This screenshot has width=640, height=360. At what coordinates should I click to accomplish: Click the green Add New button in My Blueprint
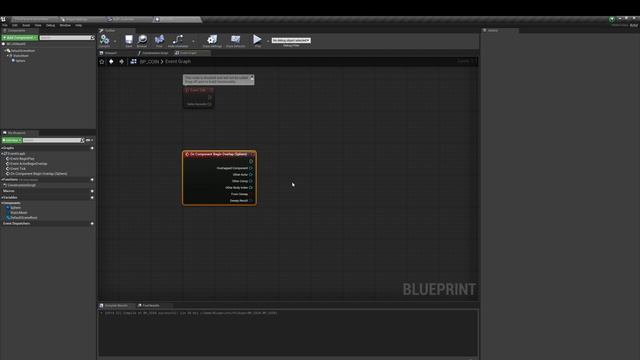coord(11,140)
